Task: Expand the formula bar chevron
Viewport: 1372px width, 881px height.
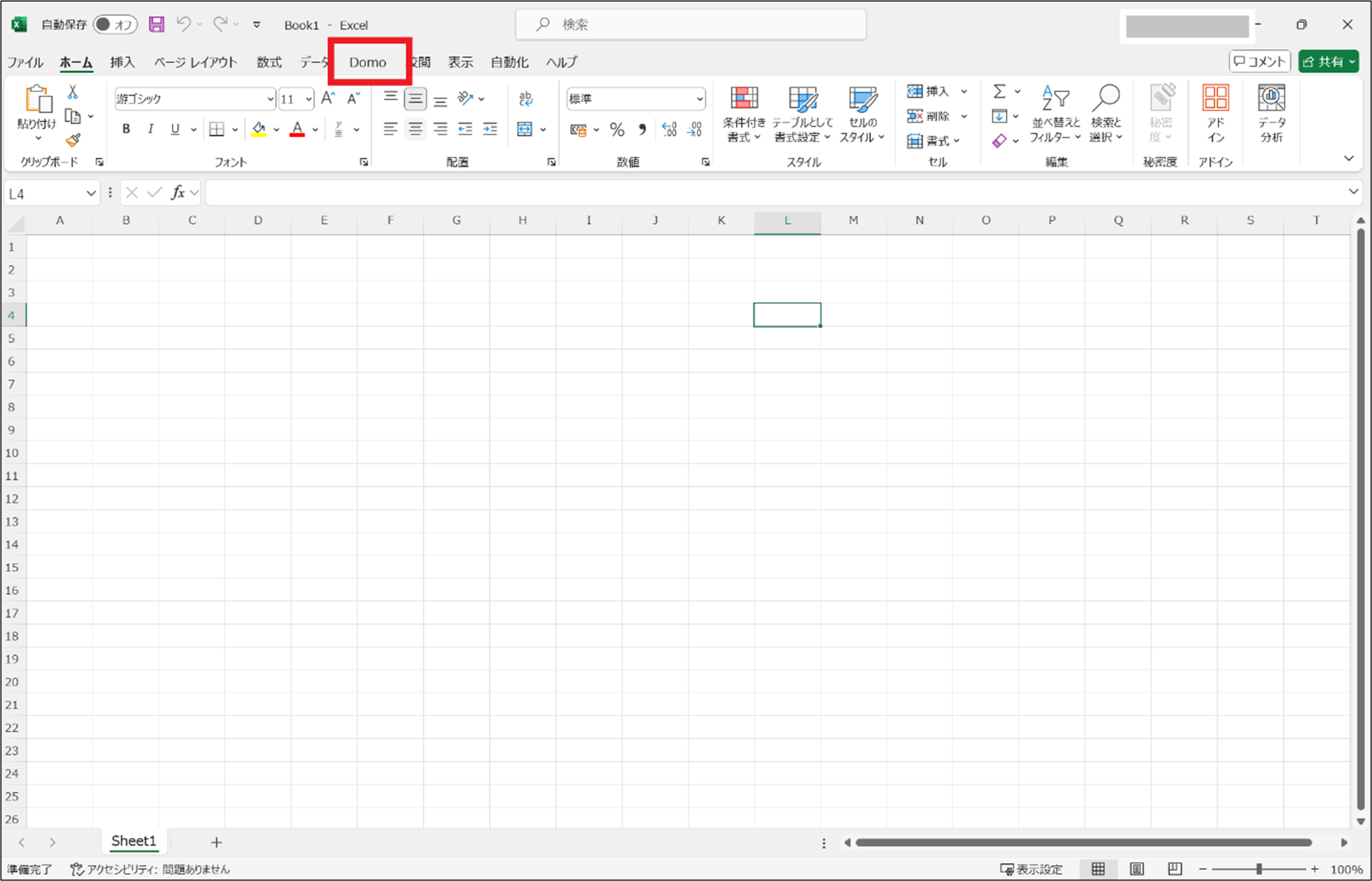Action: tap(1353, 191)
